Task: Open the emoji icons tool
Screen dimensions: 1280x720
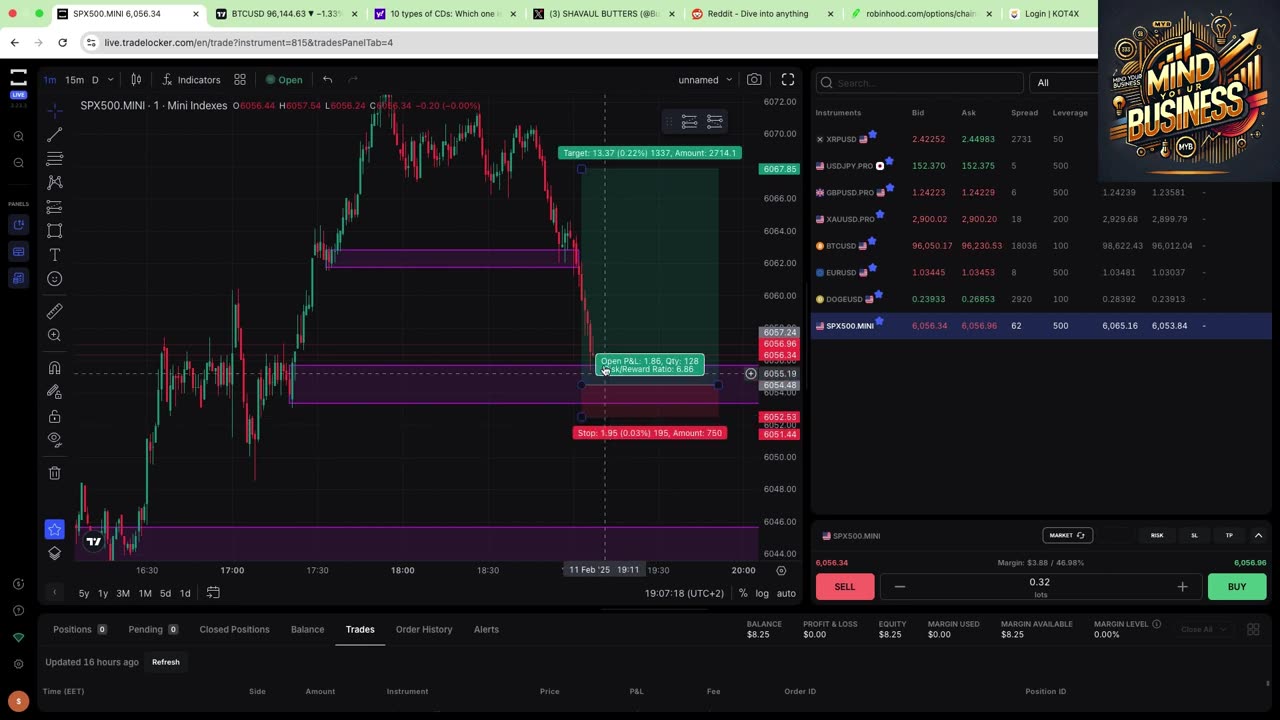Action: [55, 279]
